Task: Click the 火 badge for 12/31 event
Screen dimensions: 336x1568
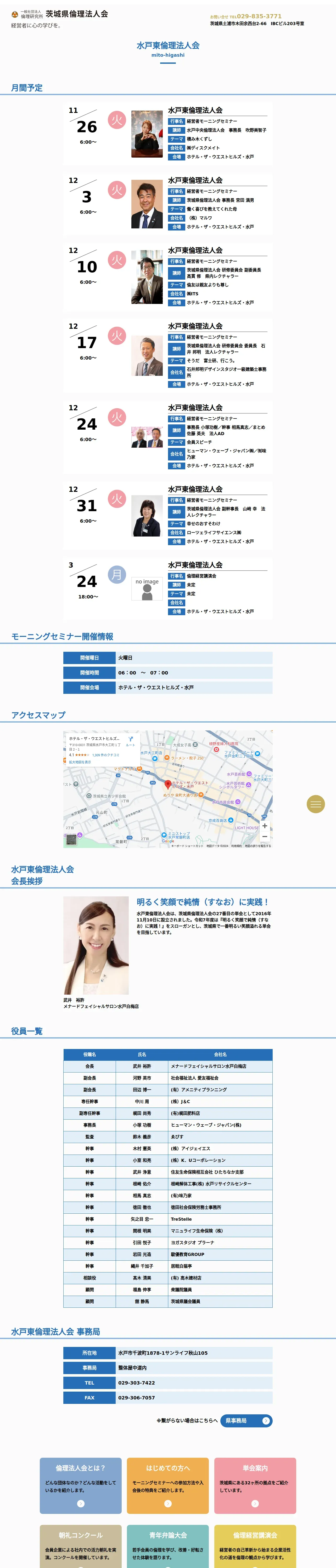Action: (116, 499)
